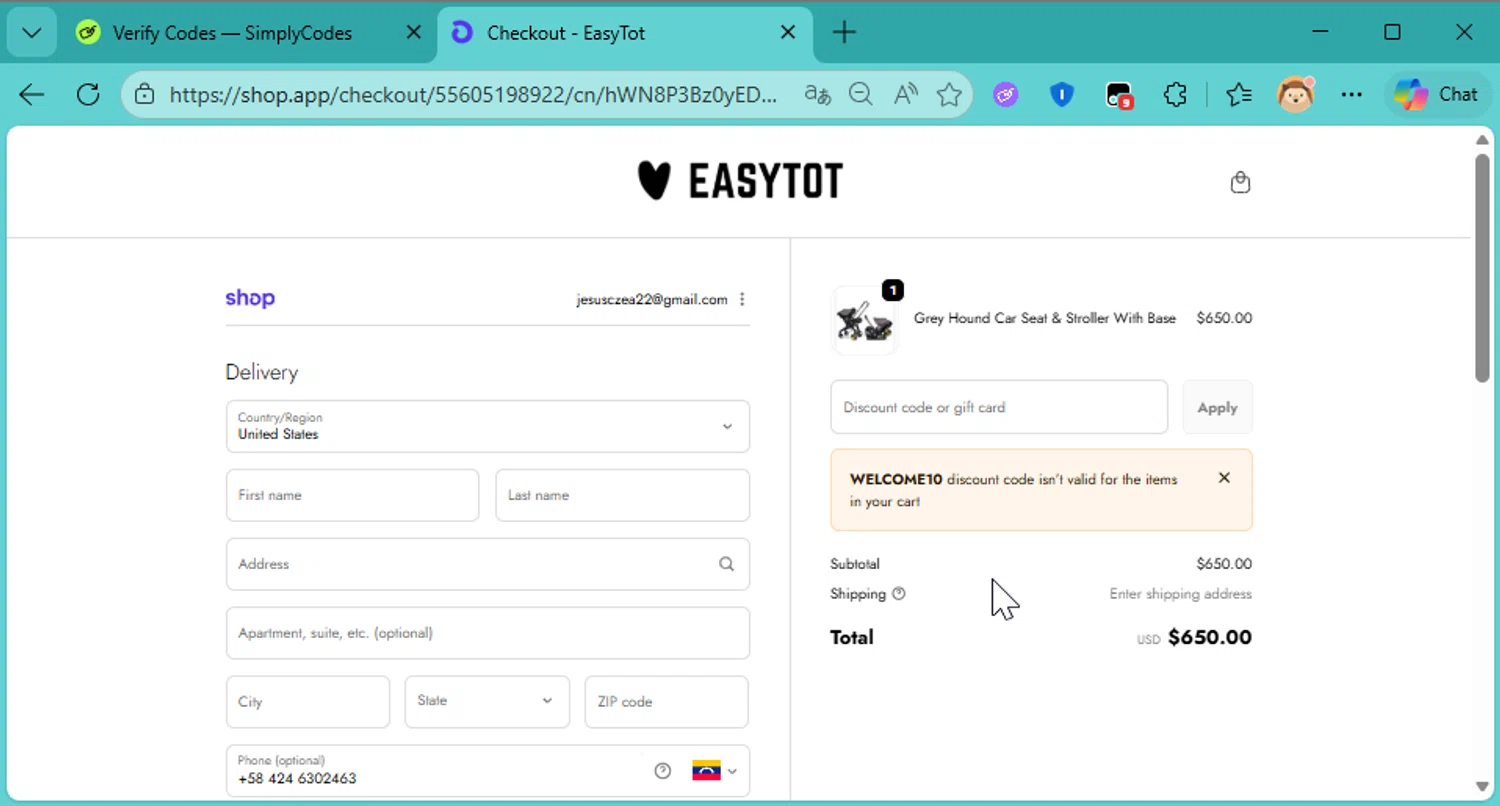Click the Delivery heading

pyautogui.click(x=262, y=372)
